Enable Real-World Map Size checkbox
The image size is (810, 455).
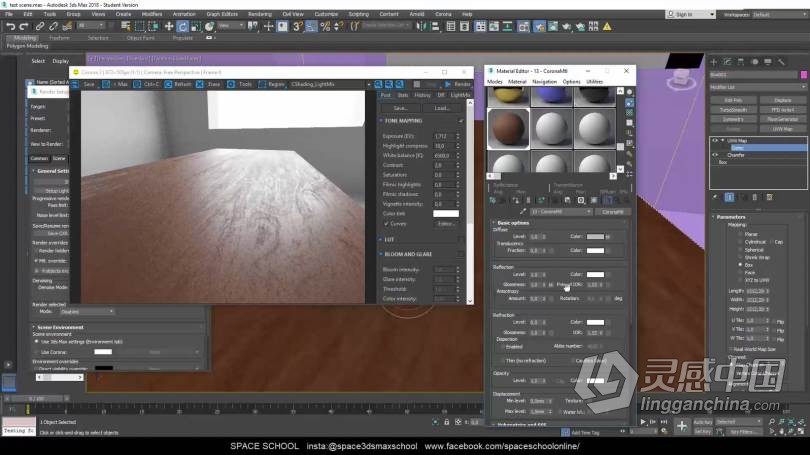730,349
